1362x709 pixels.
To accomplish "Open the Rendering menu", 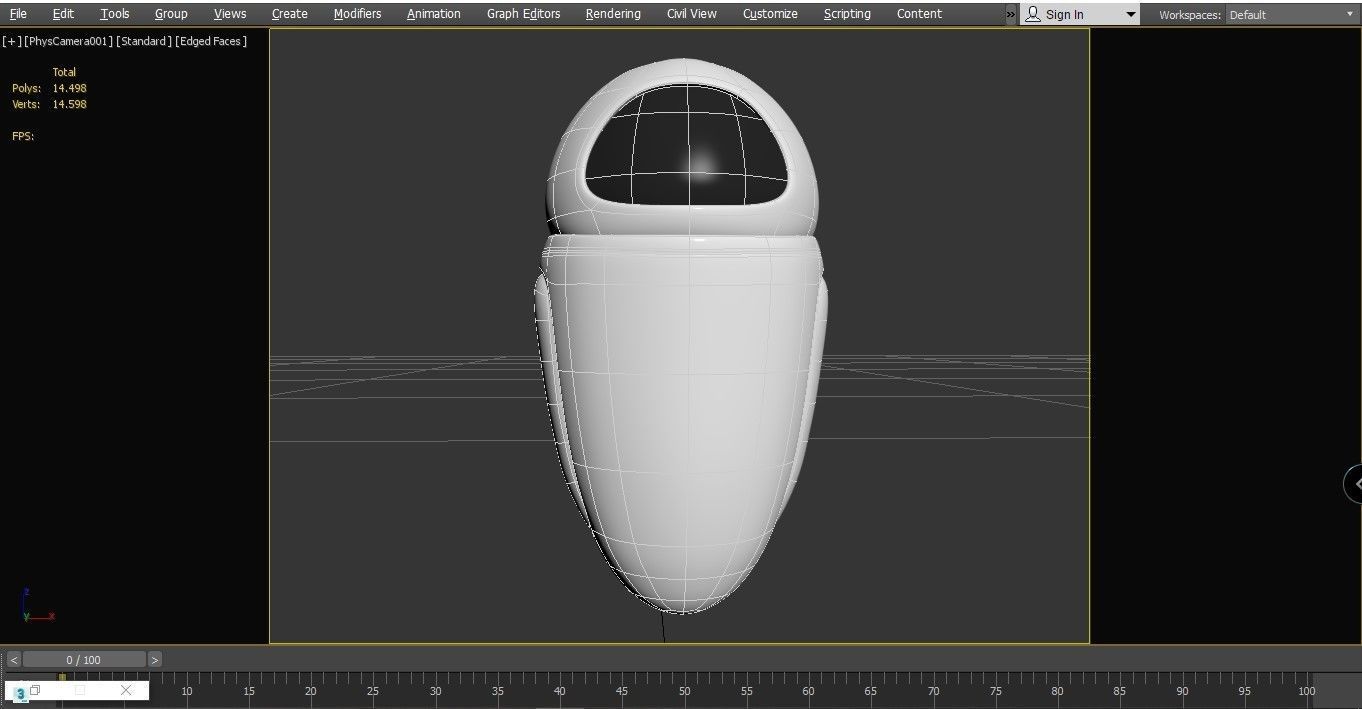I will pyautogui.click(x=613, y=14).
